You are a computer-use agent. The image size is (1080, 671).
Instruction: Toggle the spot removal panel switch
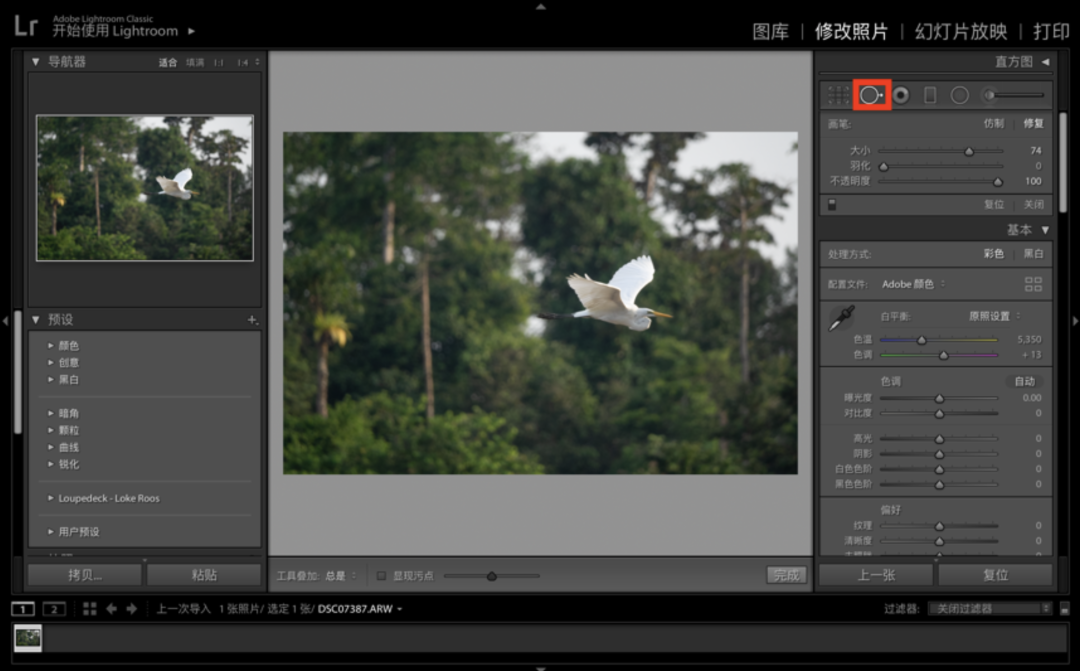[x=831, y=204]
